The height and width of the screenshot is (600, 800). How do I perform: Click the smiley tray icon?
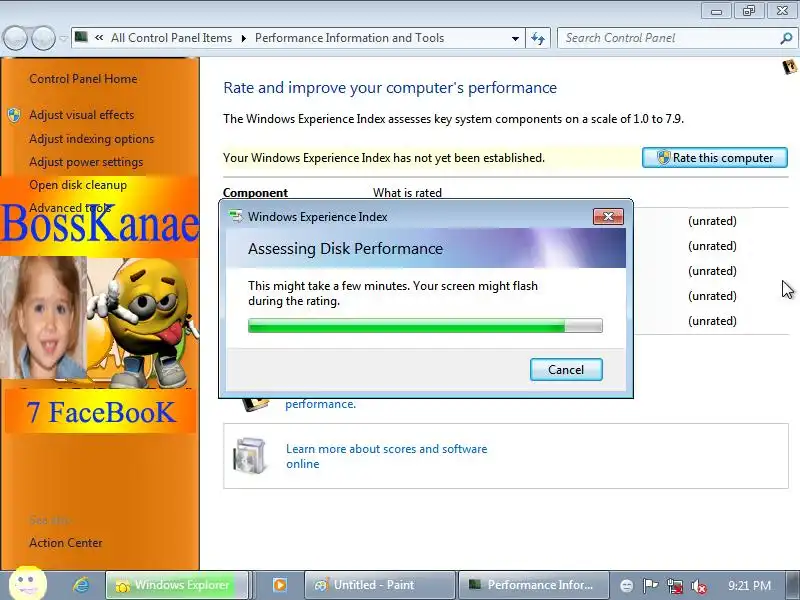click(627, 586)
